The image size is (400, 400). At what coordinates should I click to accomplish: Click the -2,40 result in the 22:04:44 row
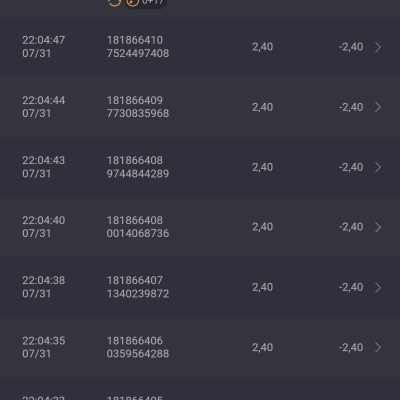click(351, 107)
